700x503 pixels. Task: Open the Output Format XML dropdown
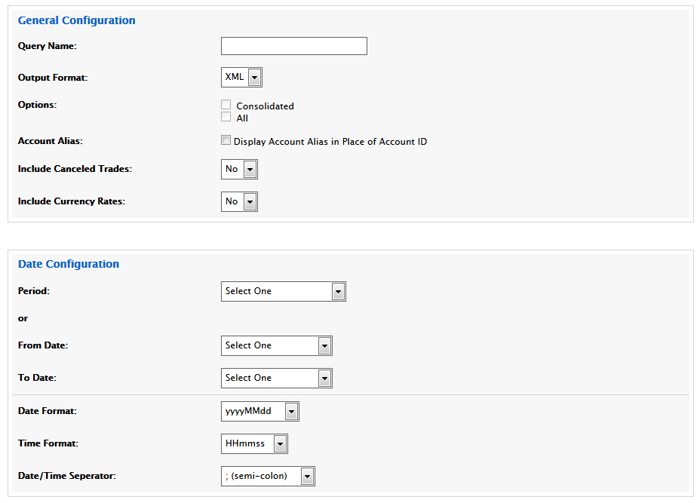pos(242,77)
